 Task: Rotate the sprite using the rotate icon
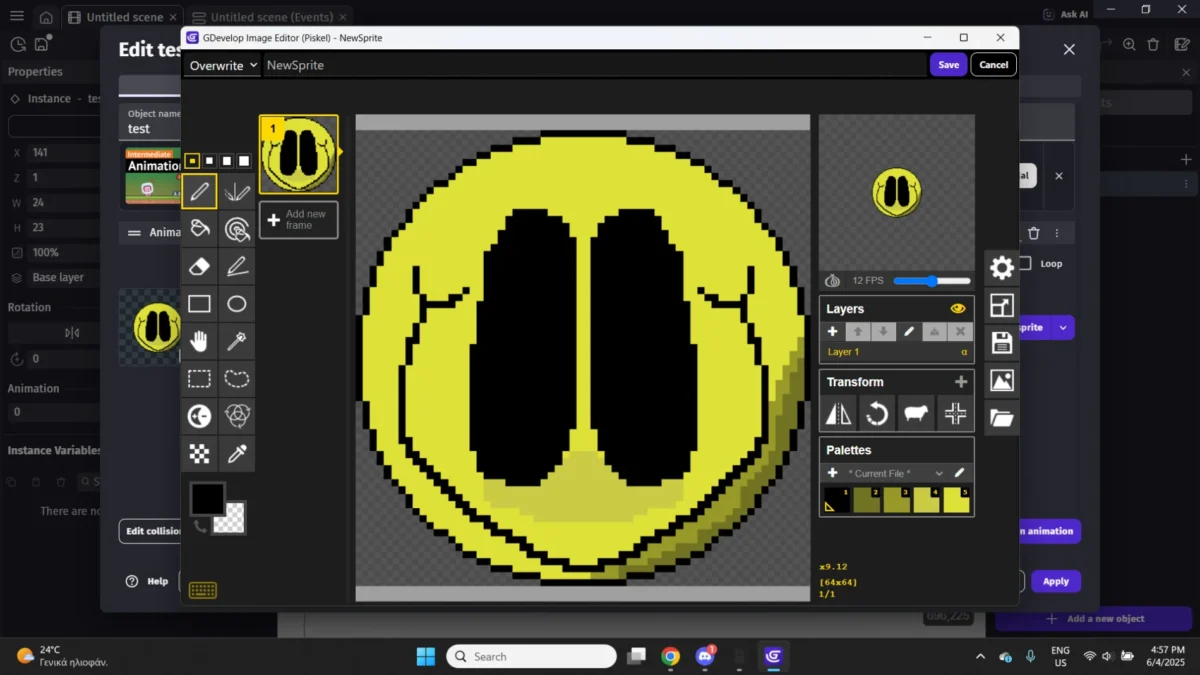[877, 413]
